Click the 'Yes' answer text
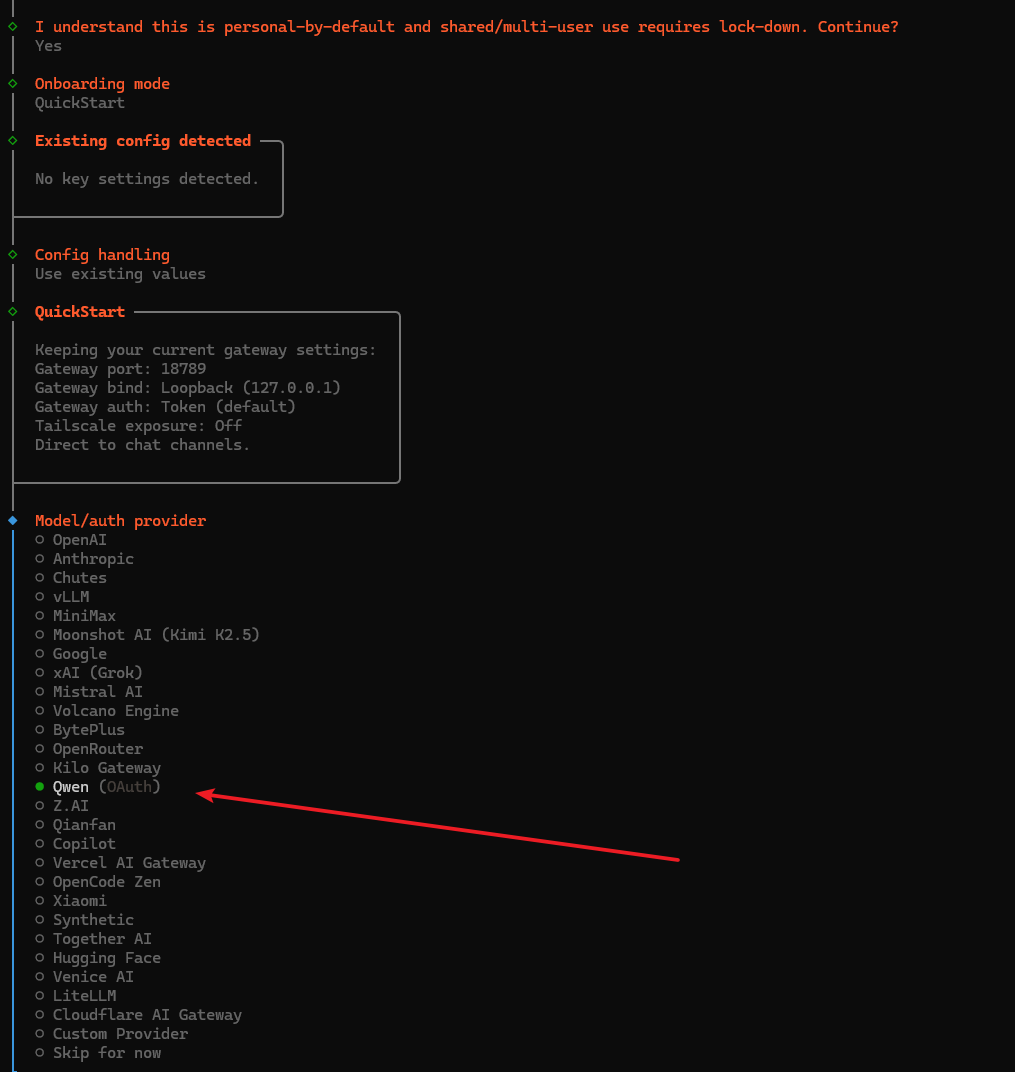Screen dimensions: 1015x1072 point(49,46)
